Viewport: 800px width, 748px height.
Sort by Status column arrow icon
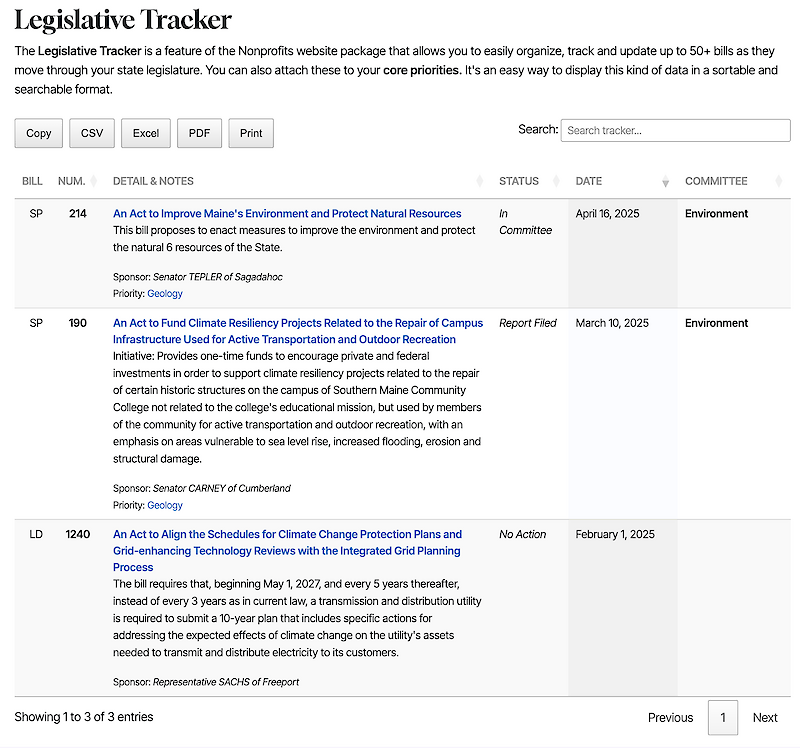tap(556, 181)
